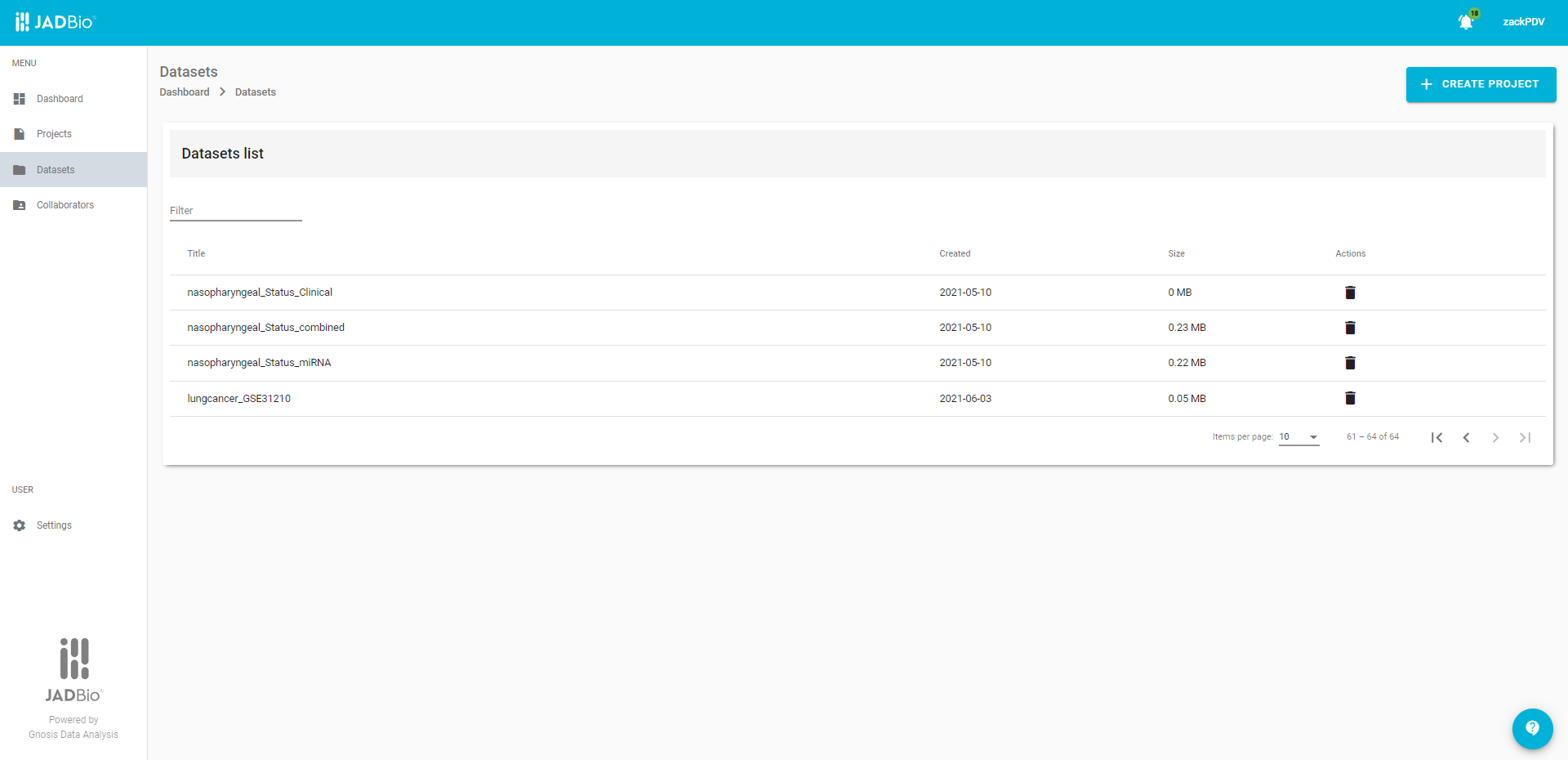The height and width of the screenshot is (760, 1568).
Task: Select Datasets in the sidebar
Action: point(73,170)
